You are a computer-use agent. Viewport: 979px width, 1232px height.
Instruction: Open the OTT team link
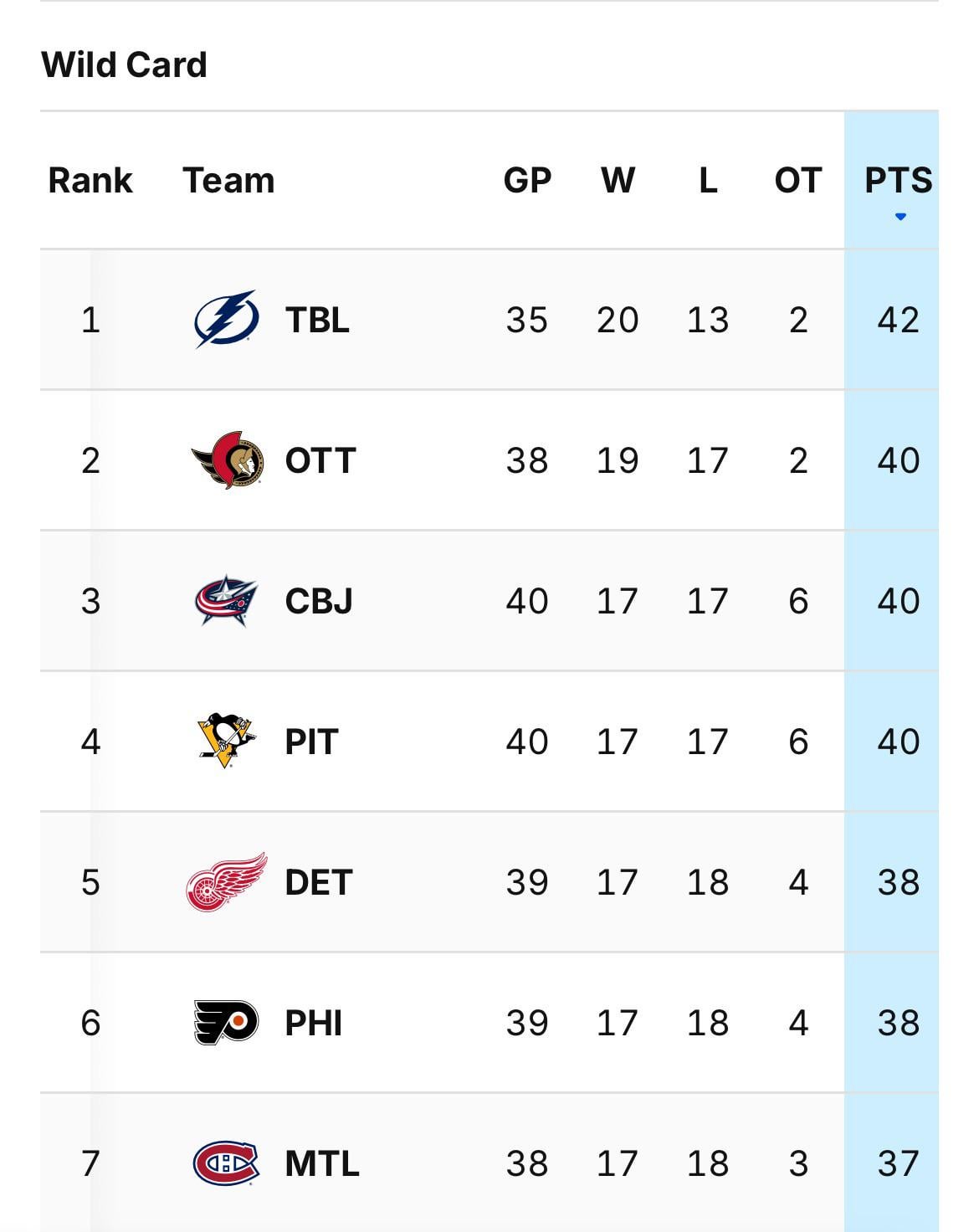320,460
